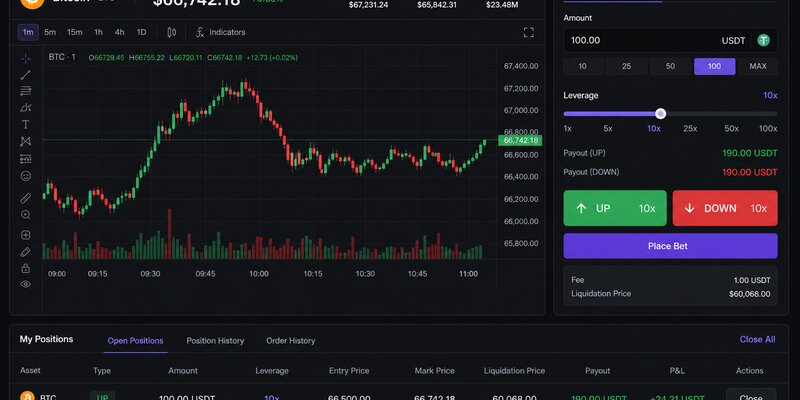Image resolution: width=800 pixels, height=400 pixels.
Task: Open the candlestick chart type selector
Action: tap(171, 32)
